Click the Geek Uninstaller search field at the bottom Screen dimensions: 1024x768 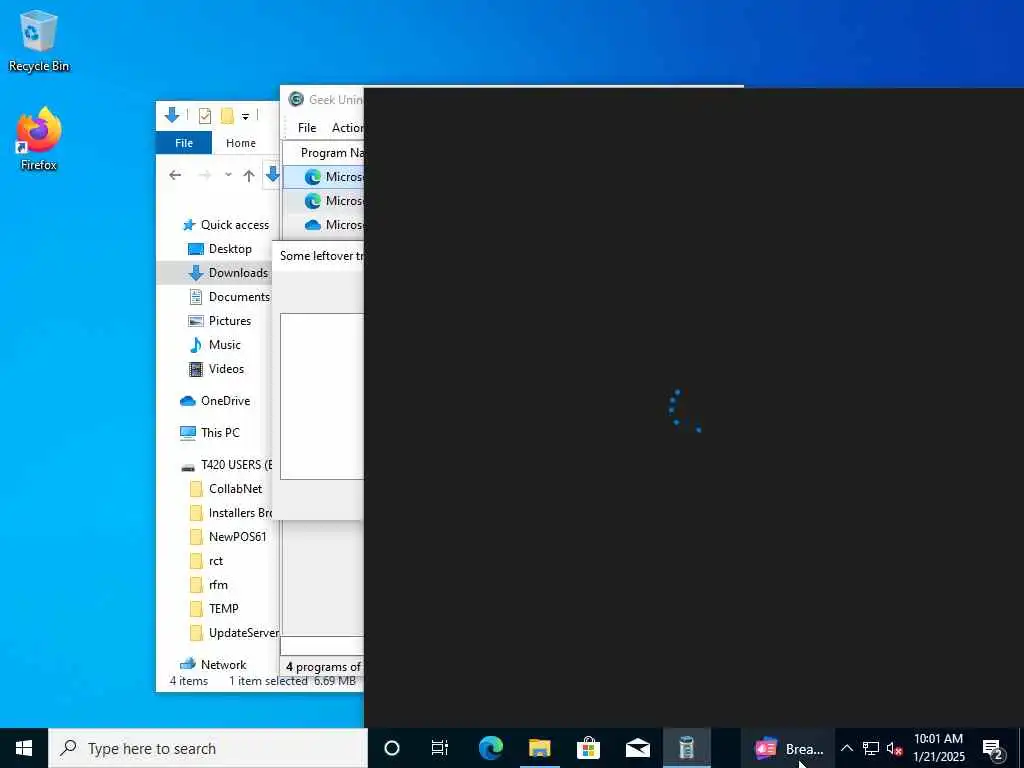pyautogui.click(x=322, y=647)
